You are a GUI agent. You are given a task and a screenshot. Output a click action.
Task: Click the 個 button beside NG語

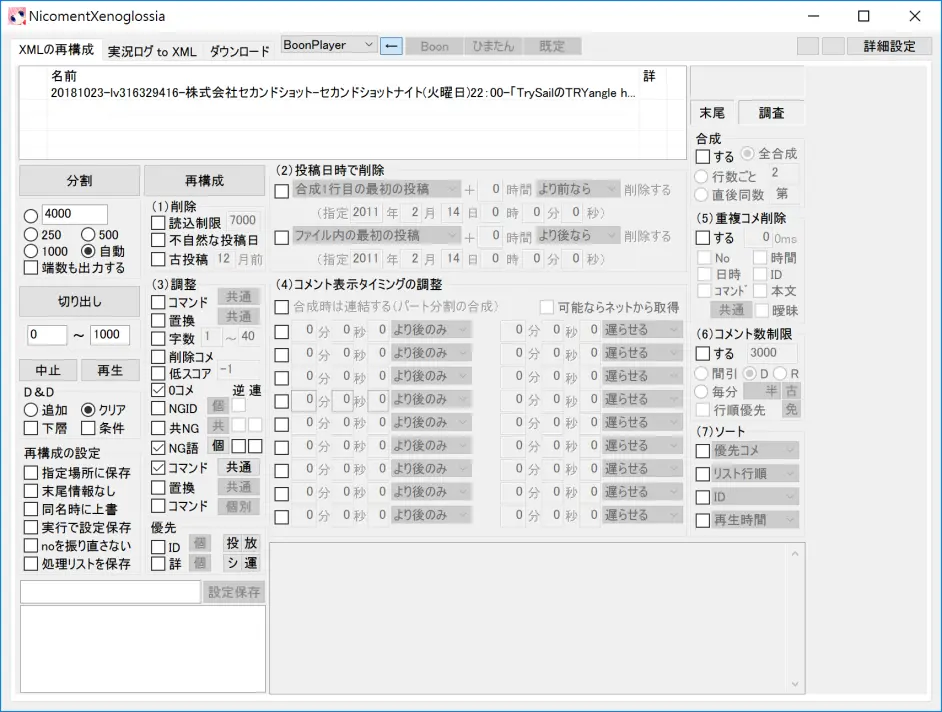pyautogui.click(x=218, y=446)
